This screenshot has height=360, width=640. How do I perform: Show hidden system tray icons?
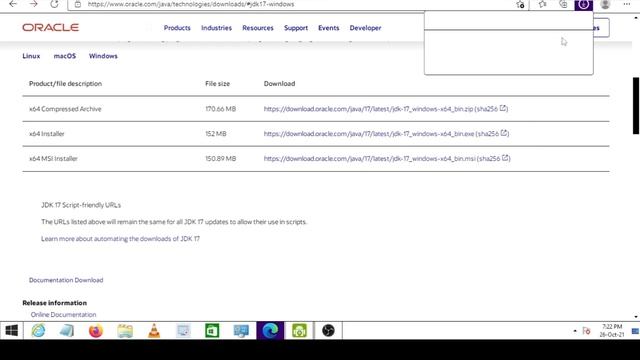tap(575, 331)
